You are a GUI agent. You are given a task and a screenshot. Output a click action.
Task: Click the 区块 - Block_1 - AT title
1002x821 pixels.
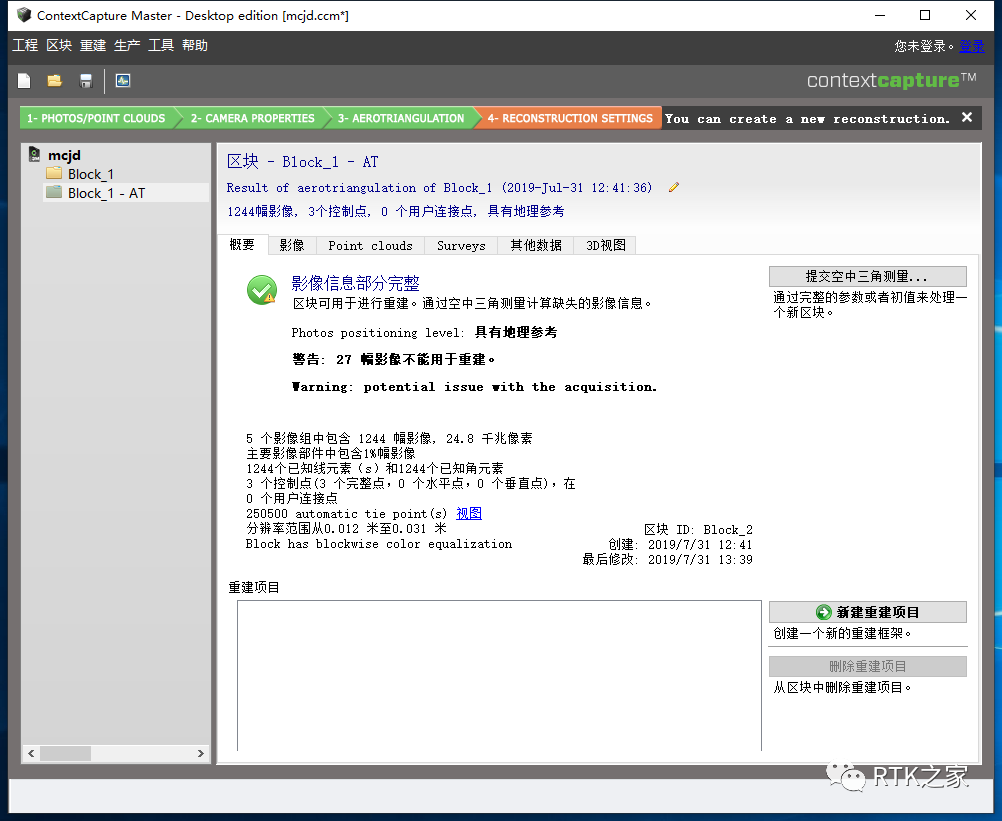tap(302, 162)
